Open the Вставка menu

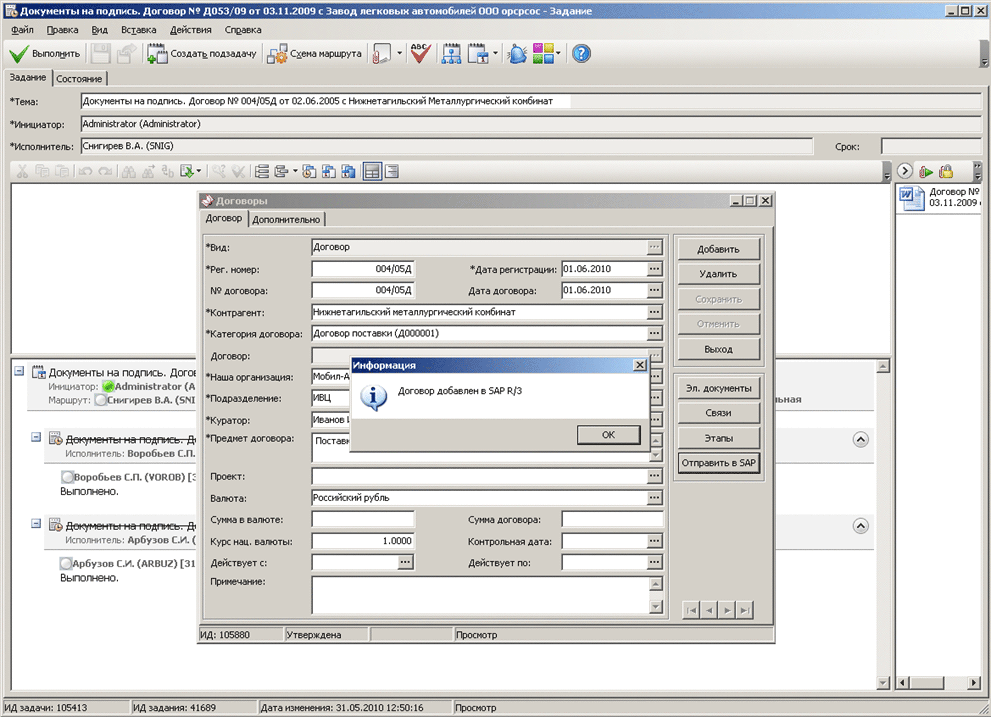(138, 30)
